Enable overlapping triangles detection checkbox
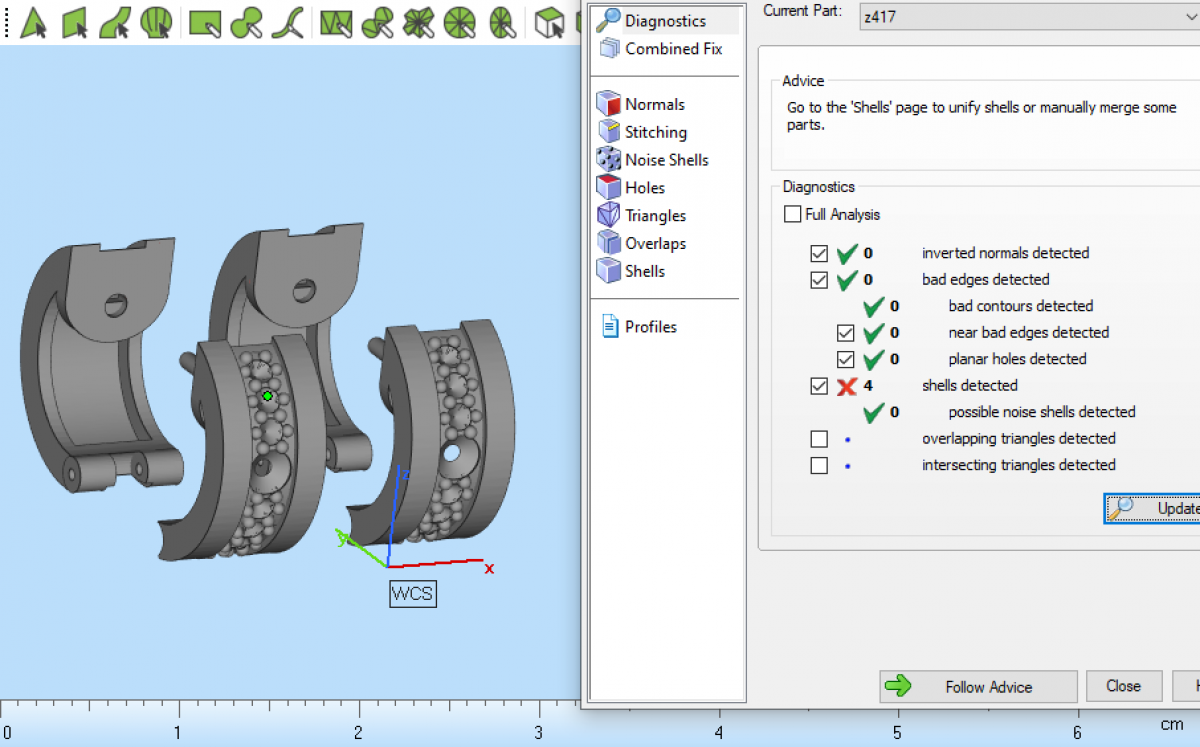Viewport: 1200px width, 747px height. (x=819, y=439)
